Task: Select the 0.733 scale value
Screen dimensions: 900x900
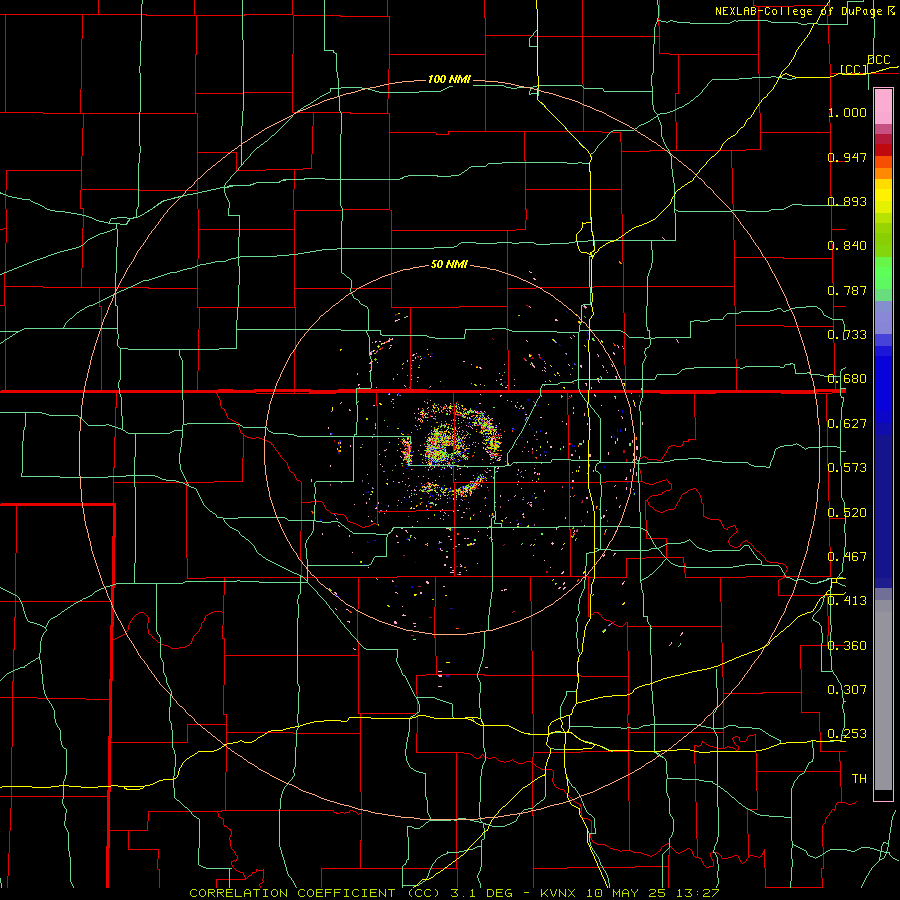Action: point(847,335)
